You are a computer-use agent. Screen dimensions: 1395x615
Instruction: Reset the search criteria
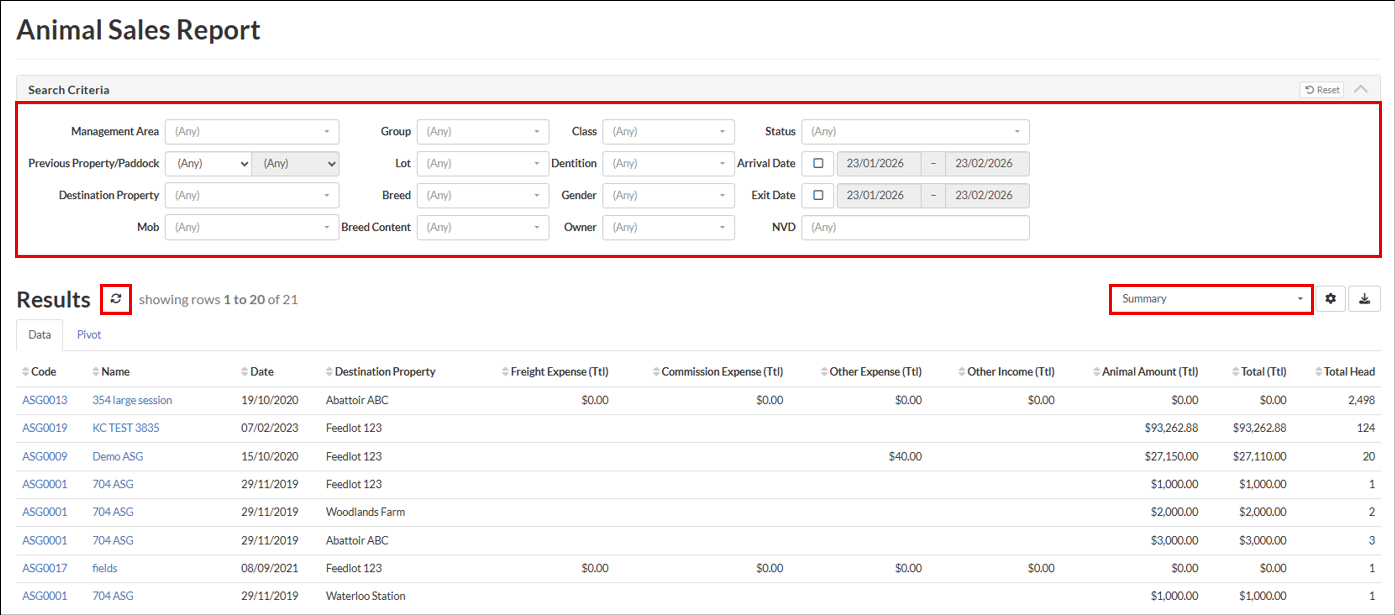coord(1321,89)
